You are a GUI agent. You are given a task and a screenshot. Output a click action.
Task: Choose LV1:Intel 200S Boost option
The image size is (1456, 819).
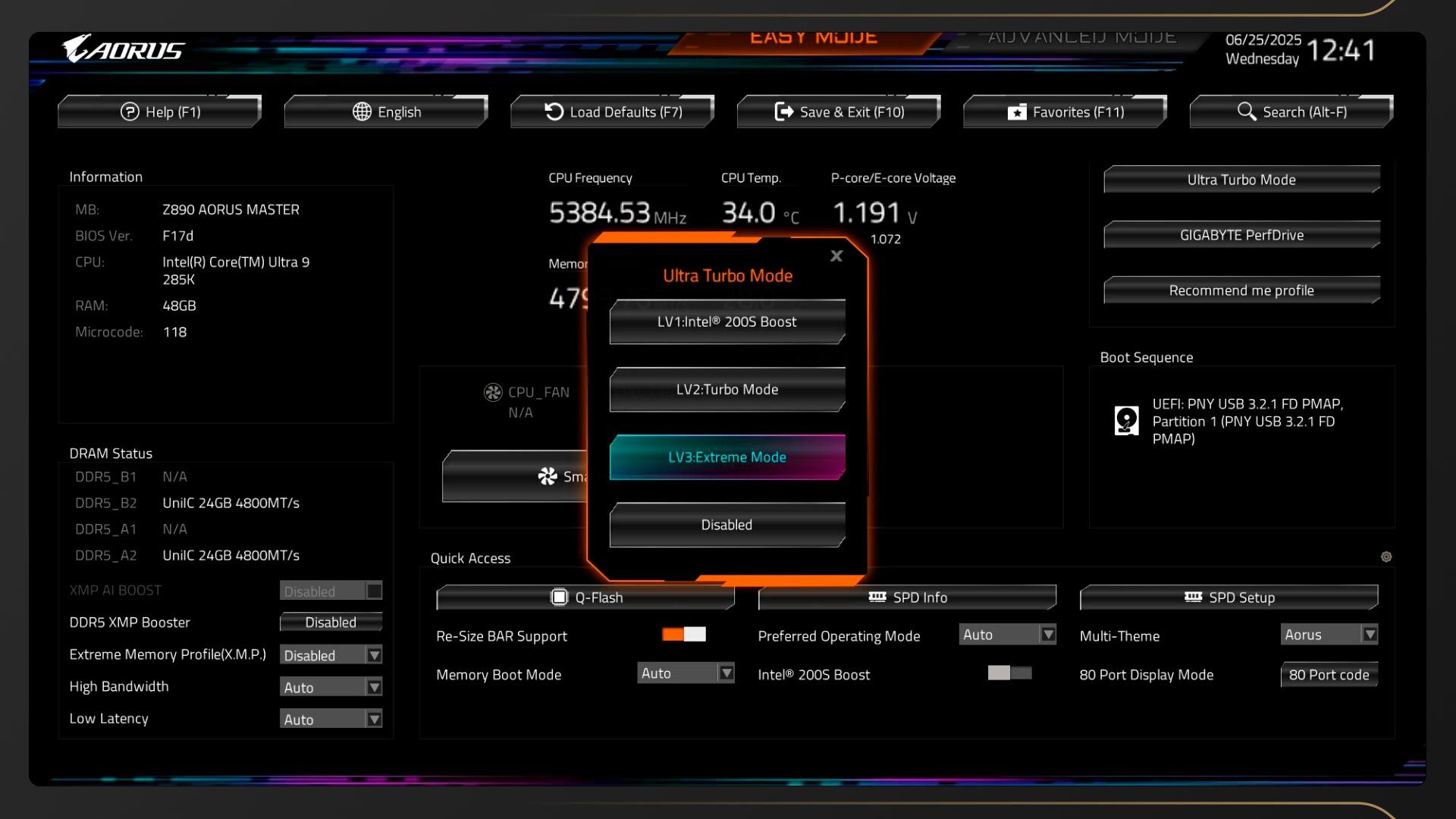tap(726, 322)
